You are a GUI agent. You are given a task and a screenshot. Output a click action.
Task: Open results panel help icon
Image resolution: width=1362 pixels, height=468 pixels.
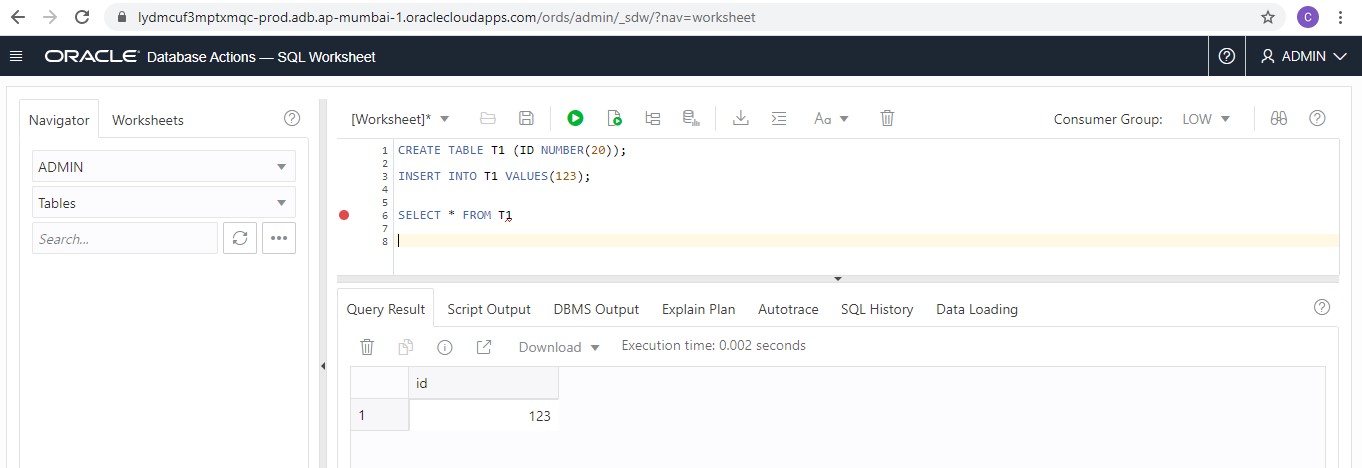[1321, 307]
